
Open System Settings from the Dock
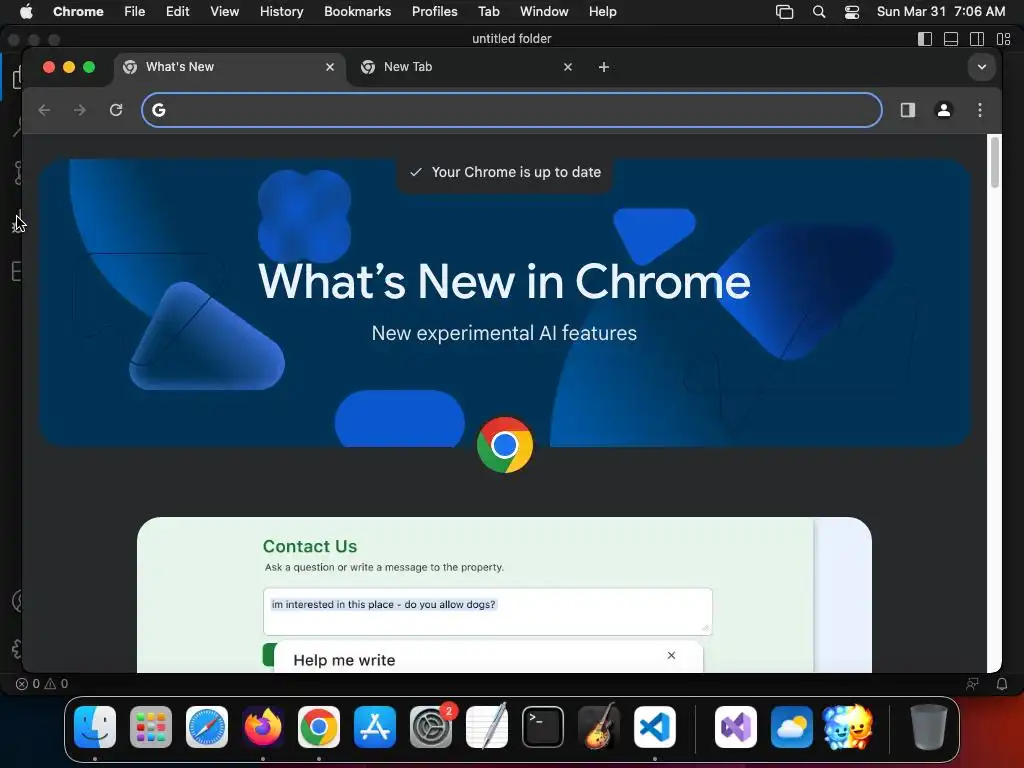click(x=431, y=727)
